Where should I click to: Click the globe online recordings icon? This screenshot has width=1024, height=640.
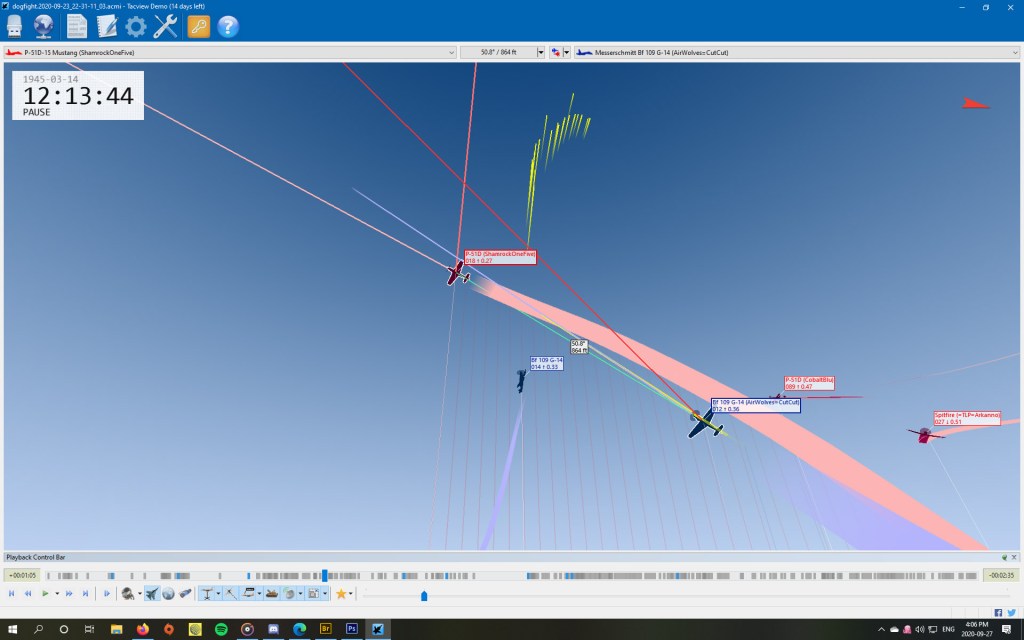[x=45, y=27]
